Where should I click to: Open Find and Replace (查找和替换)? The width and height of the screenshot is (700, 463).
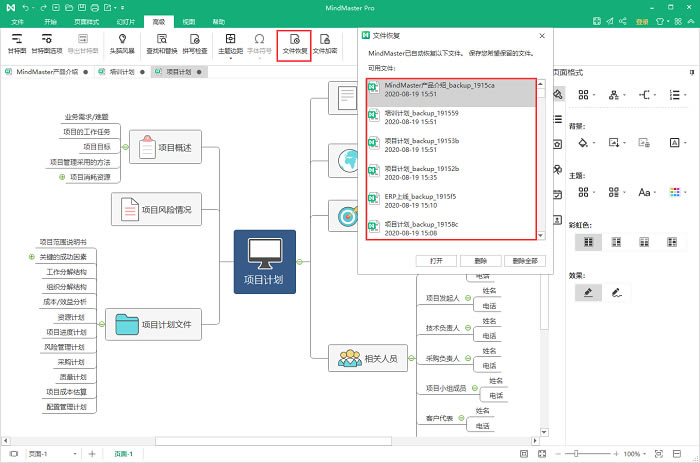(x=160, y=42)
